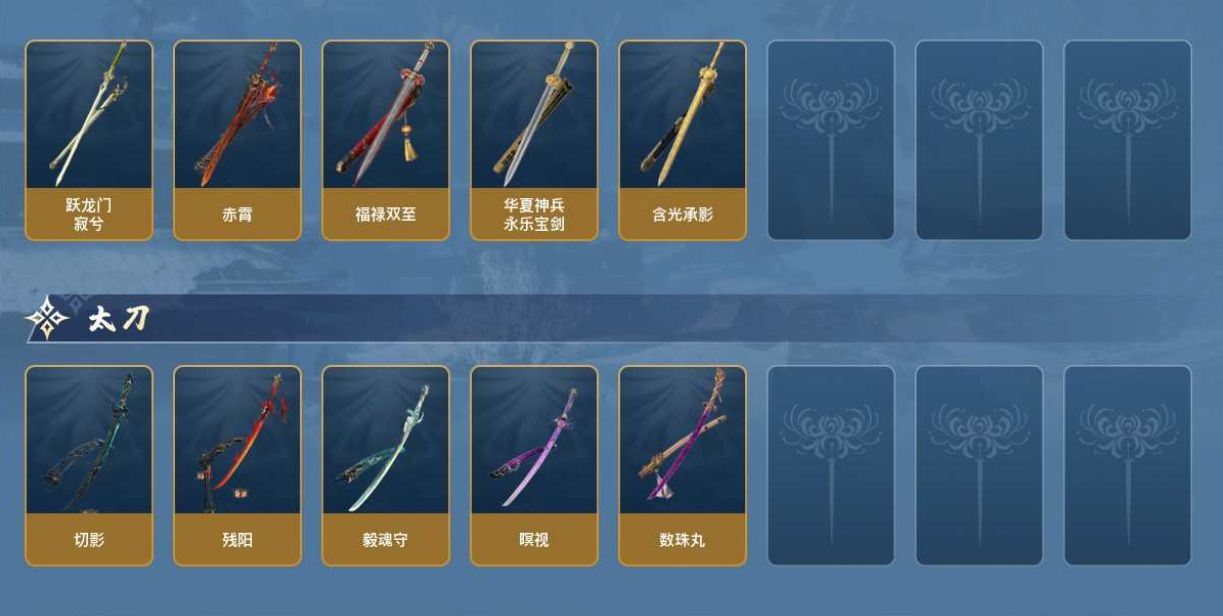
Task: Click the diamond emblem beside 太刀
Action: pyautogui.click(x=47, y=319)
